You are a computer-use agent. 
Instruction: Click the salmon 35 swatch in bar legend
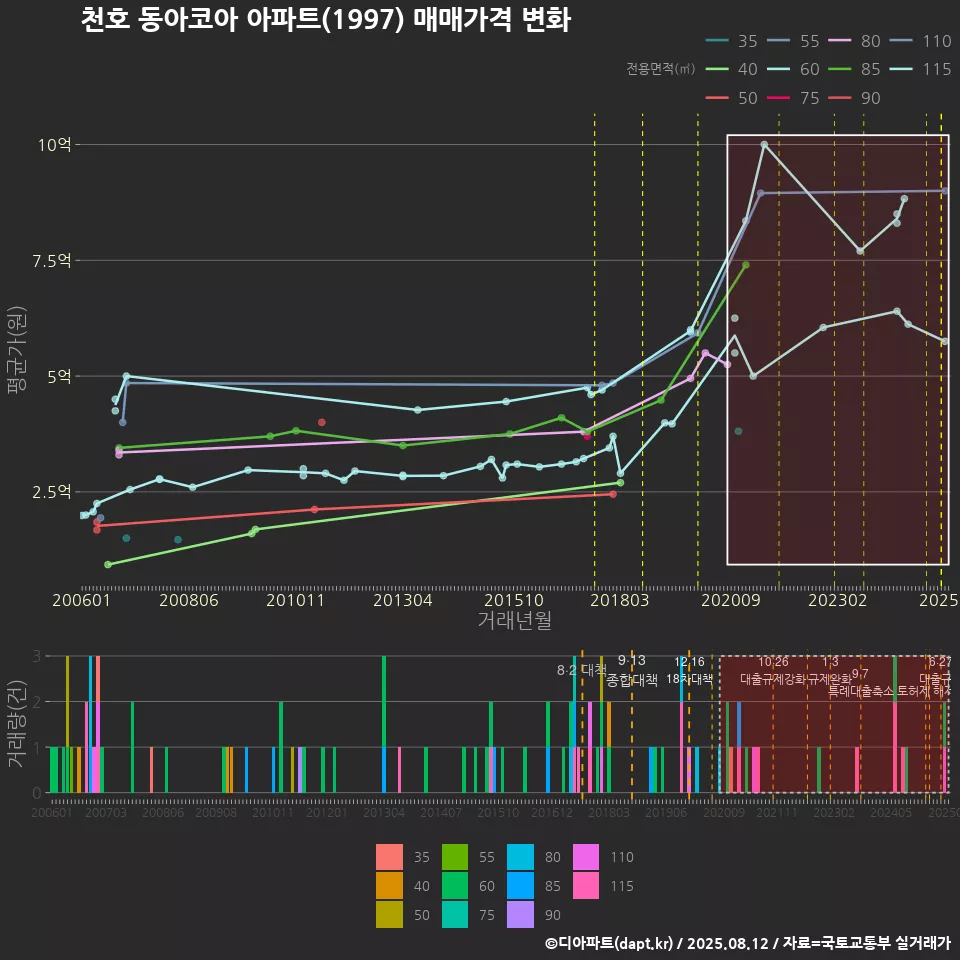(x=389, y=857)
